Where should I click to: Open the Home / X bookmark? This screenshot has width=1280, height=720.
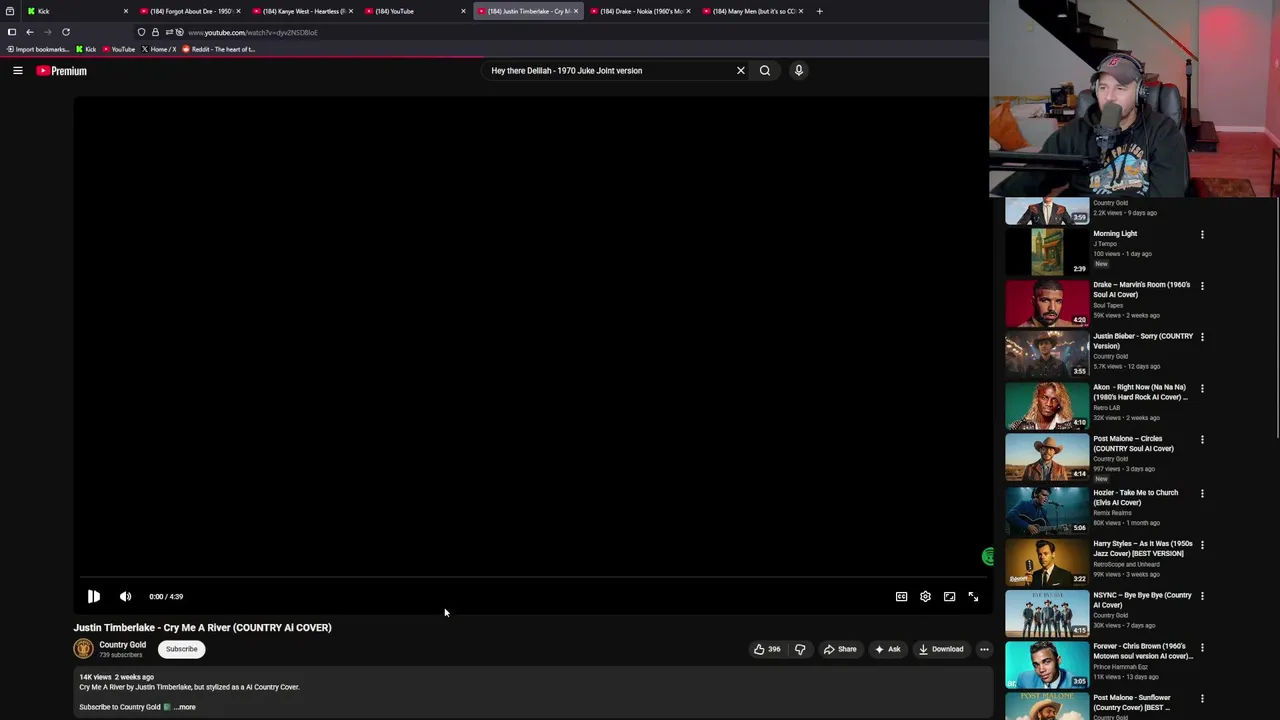(159, 49)
